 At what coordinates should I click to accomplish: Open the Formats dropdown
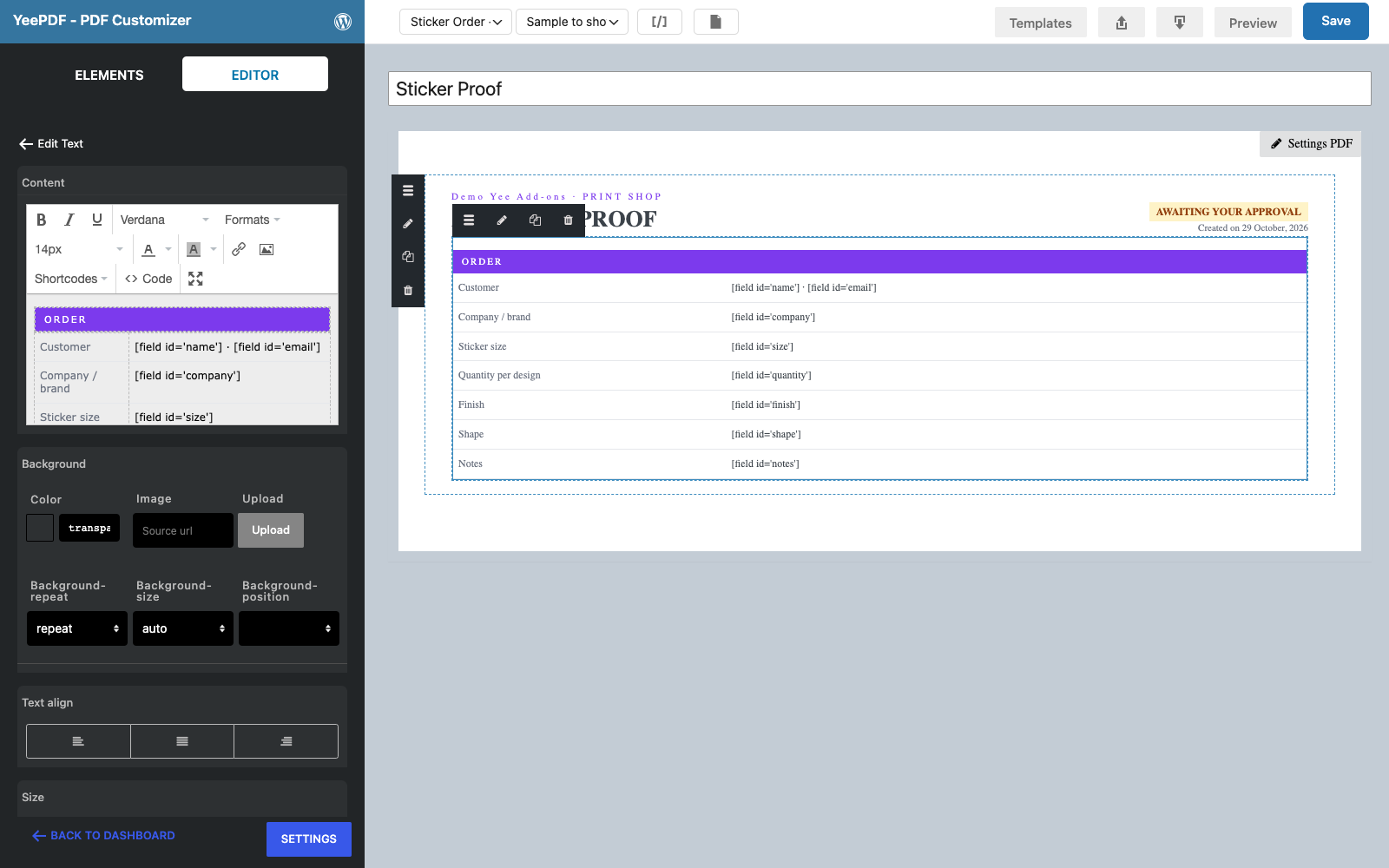click(252, 220)
